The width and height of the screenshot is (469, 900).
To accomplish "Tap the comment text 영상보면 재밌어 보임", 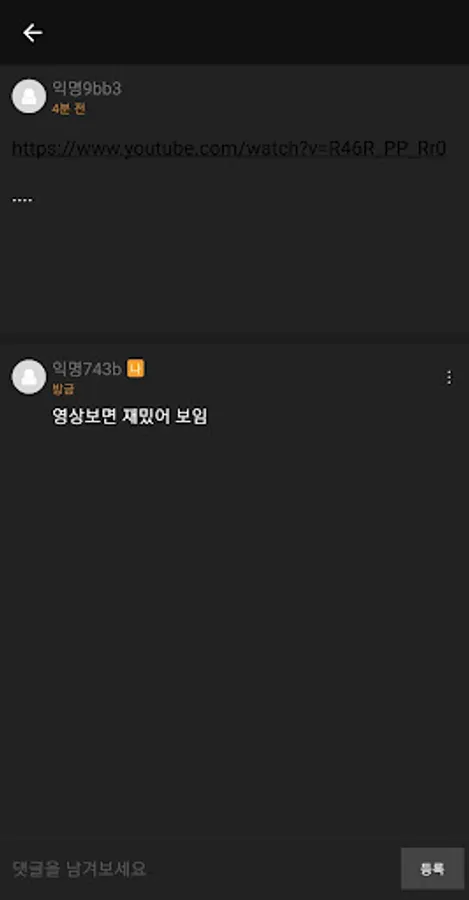I will coord(130,417).
